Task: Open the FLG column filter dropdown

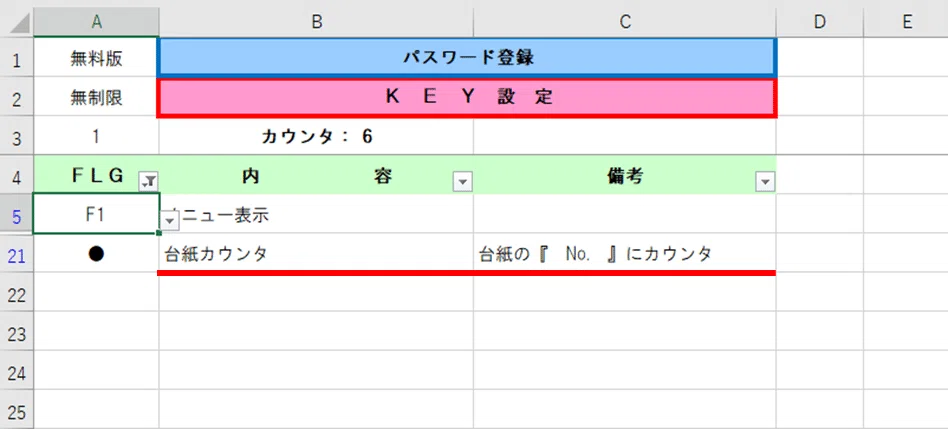Action: [x=149, y=181]
